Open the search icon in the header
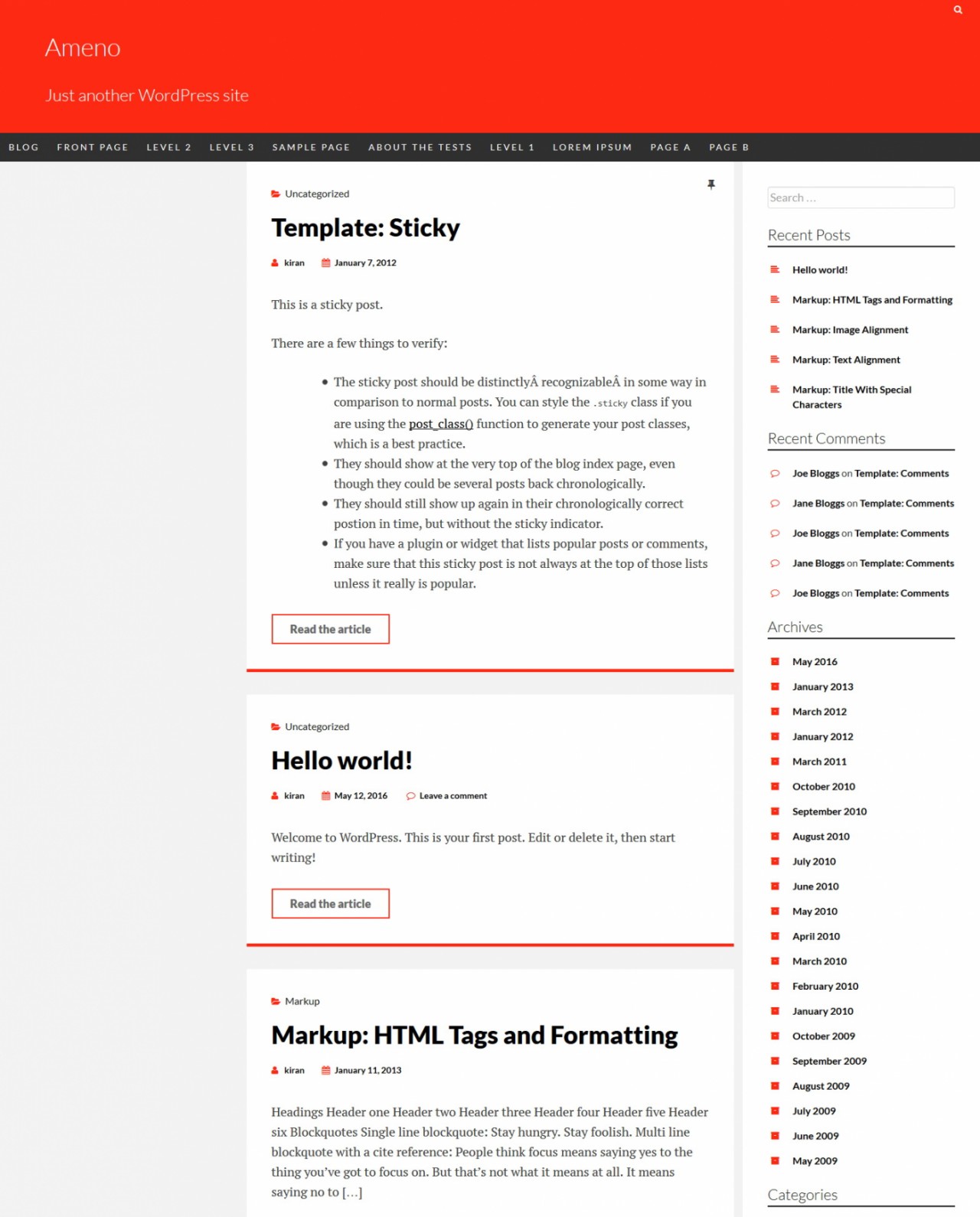980x1217 pixels. 958,10
